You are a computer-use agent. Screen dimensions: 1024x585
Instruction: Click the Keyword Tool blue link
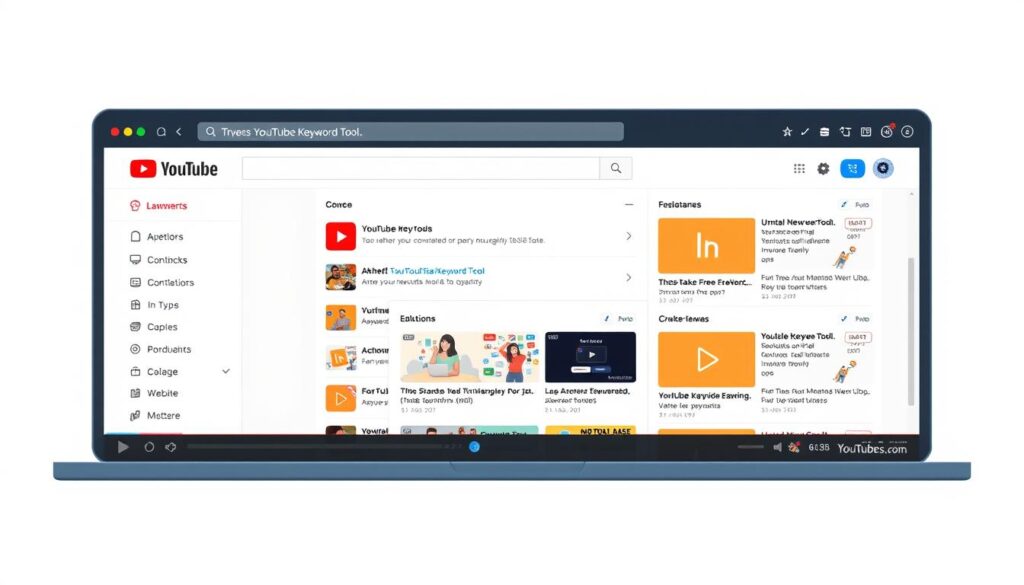pyautogui.click(x=437, y=270)
